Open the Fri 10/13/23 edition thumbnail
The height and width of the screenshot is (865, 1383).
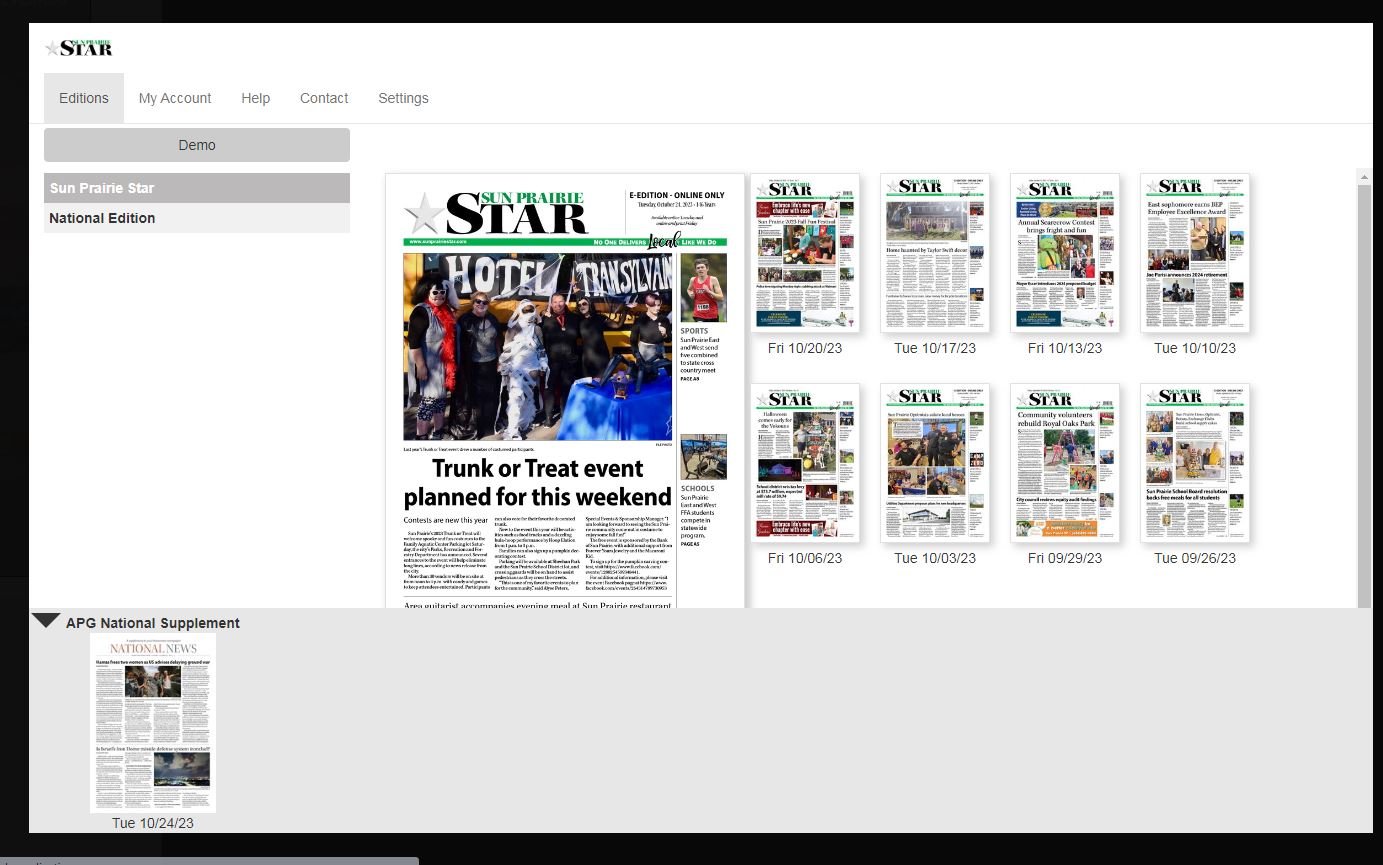pyautogui.click(x=1065, y=252)
